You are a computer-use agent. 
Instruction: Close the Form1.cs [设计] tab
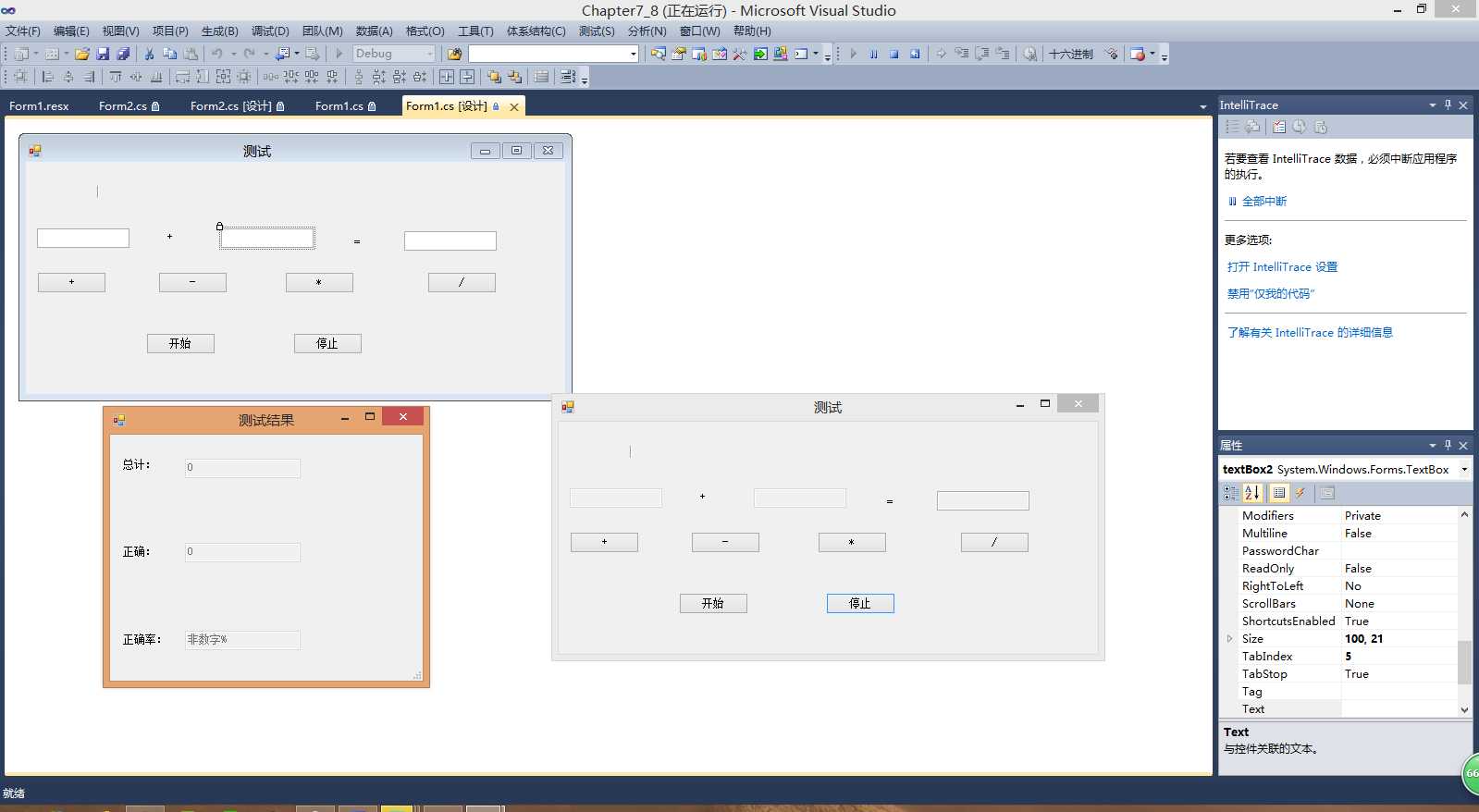514,106
